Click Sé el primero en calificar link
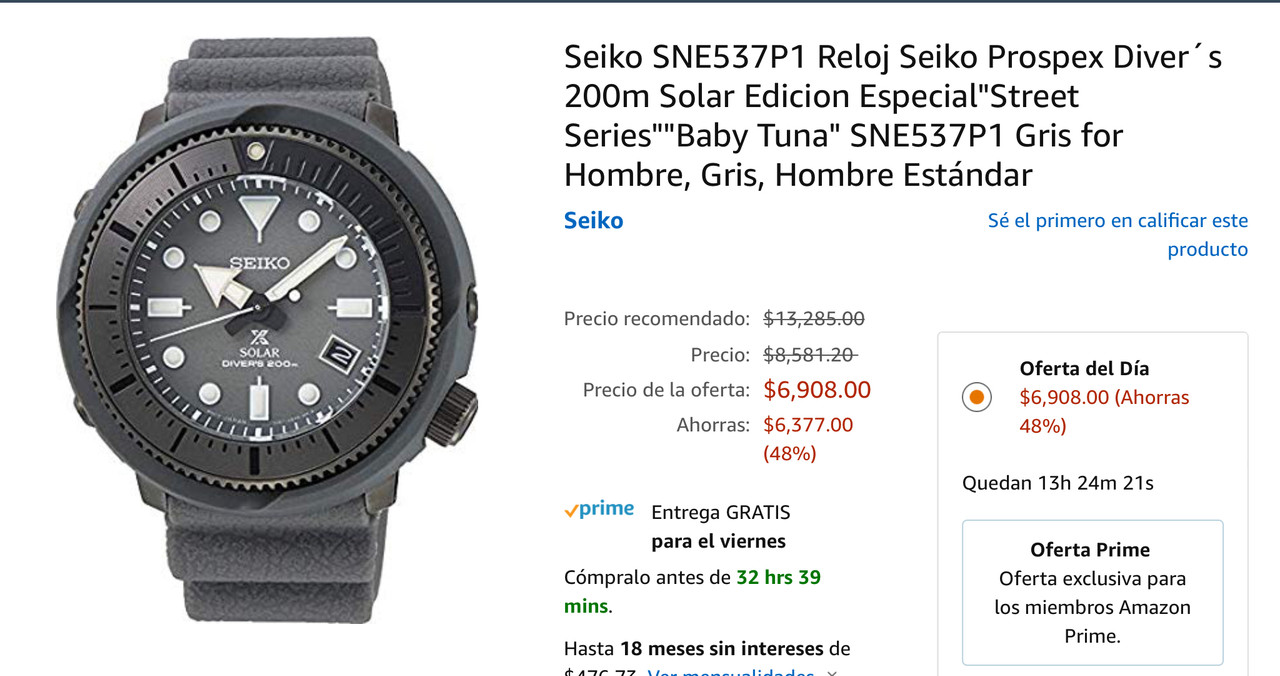This screenshot has height=676, width=1280. pyautogui.click(x=1118, y=234)
